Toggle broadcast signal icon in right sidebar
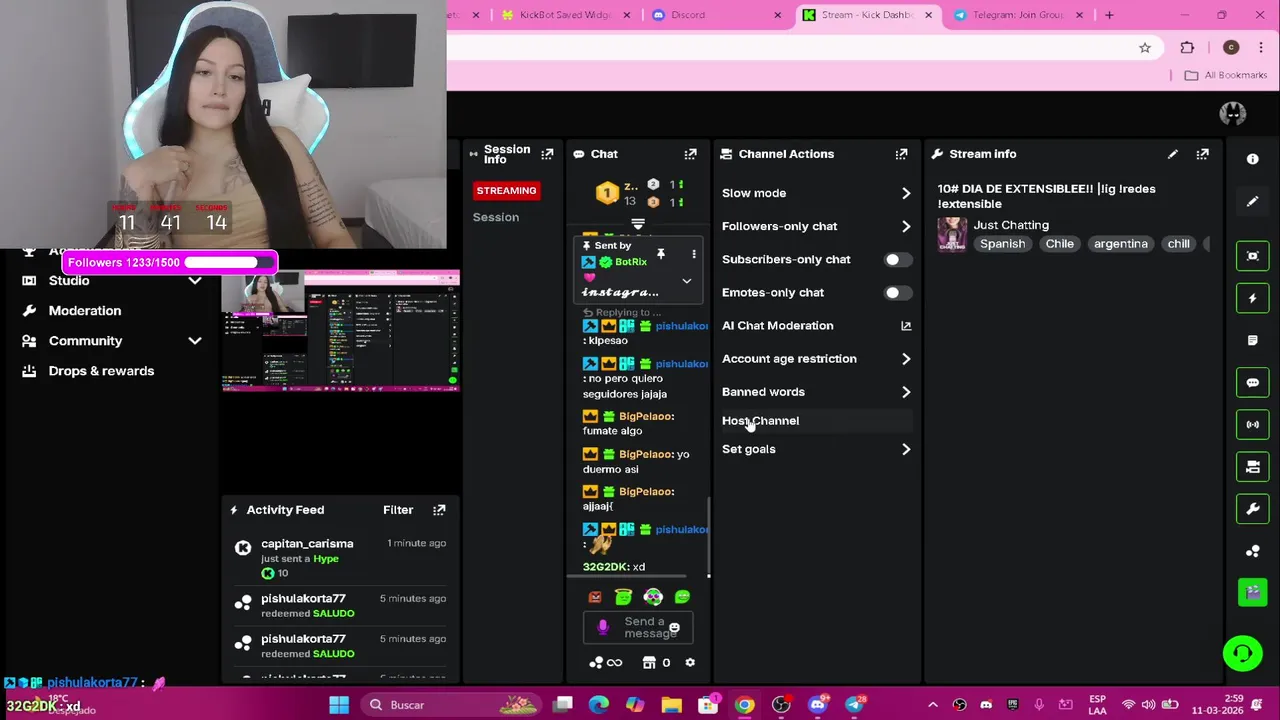This screenshot has width=1280, height=720. tap(1252, 424)
